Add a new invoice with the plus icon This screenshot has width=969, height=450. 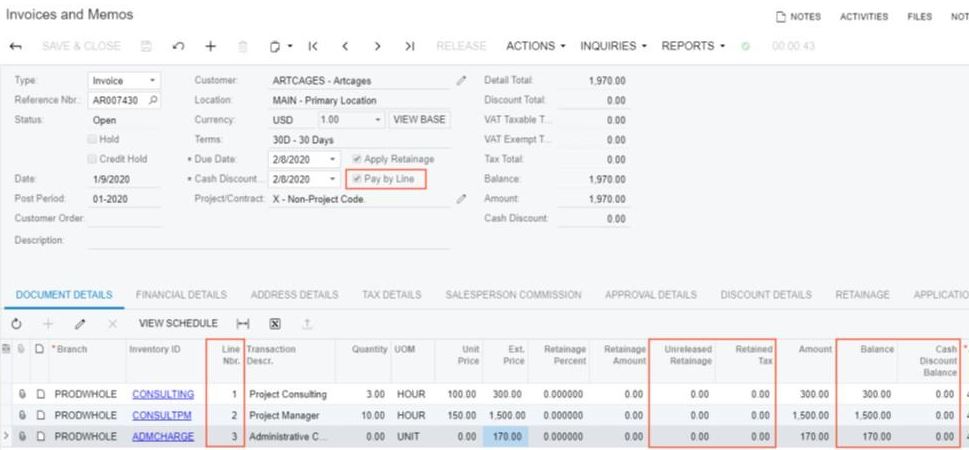tap(211, 46)
